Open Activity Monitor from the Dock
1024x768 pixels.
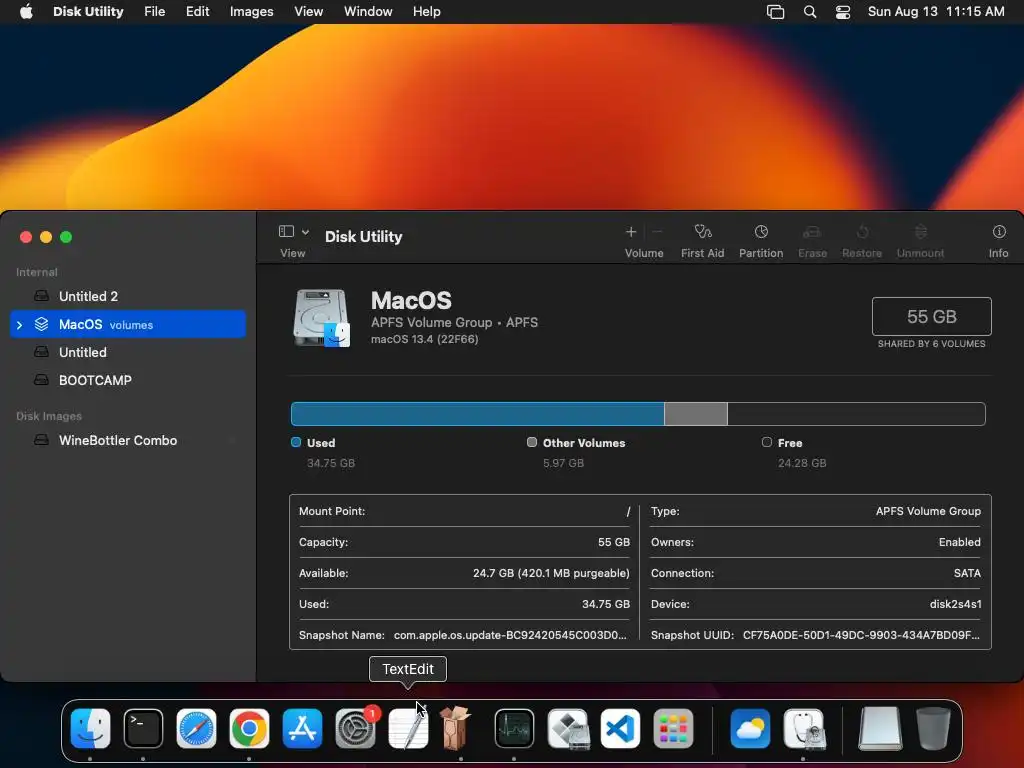(514, 728)
